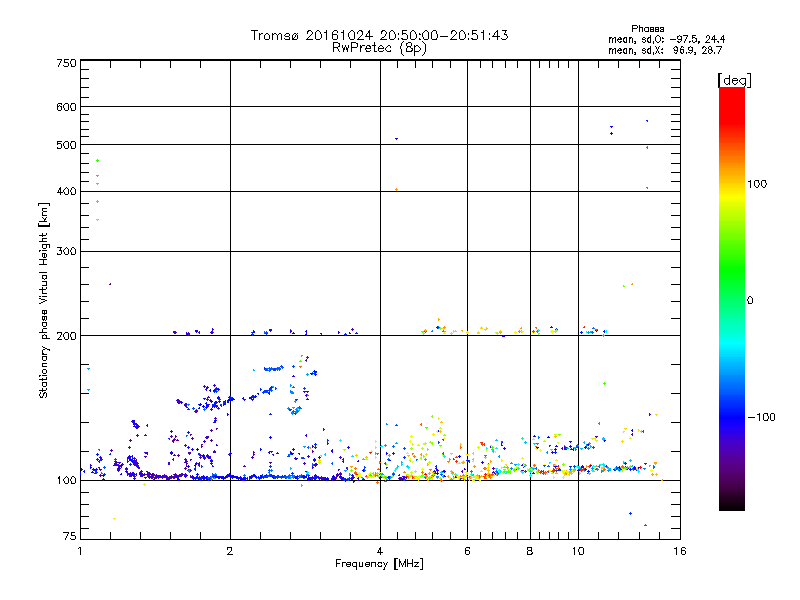
Task: Click the '75' height axis label
Action: (x=70, y=536)
